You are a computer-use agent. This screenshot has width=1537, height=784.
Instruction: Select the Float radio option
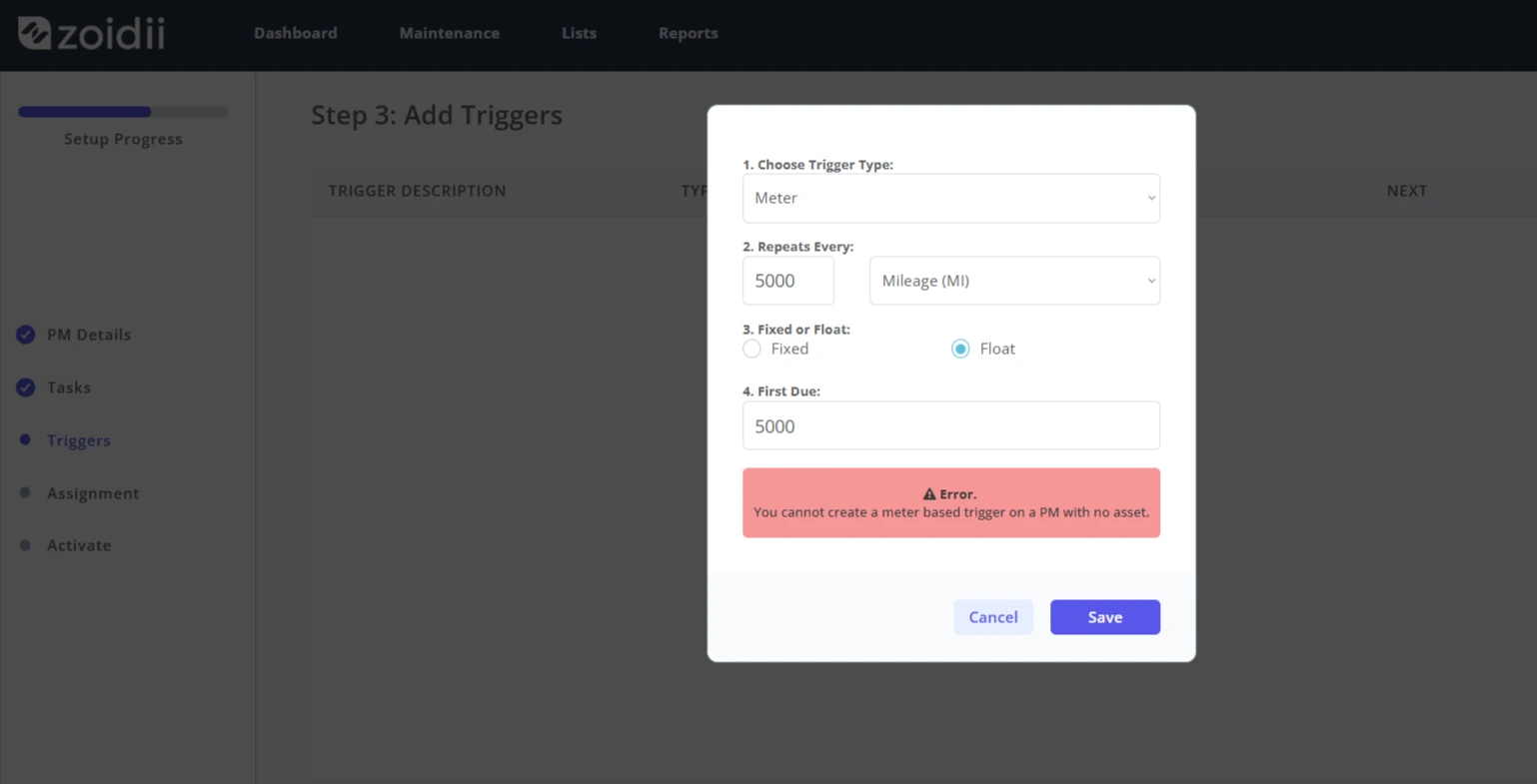tap(960, 349)
